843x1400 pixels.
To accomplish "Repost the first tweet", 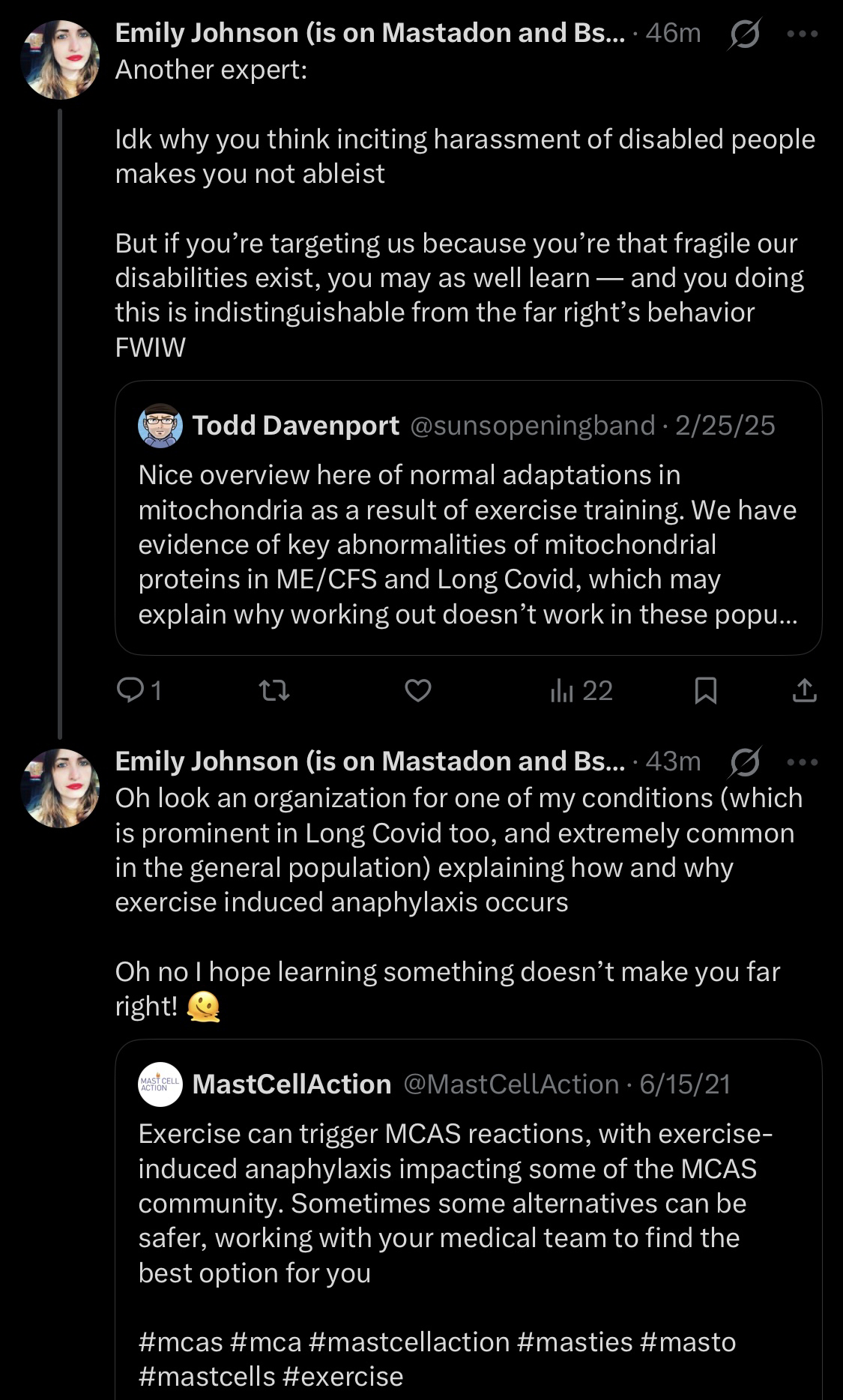I will pyautogui.click(x=274, y=690).
